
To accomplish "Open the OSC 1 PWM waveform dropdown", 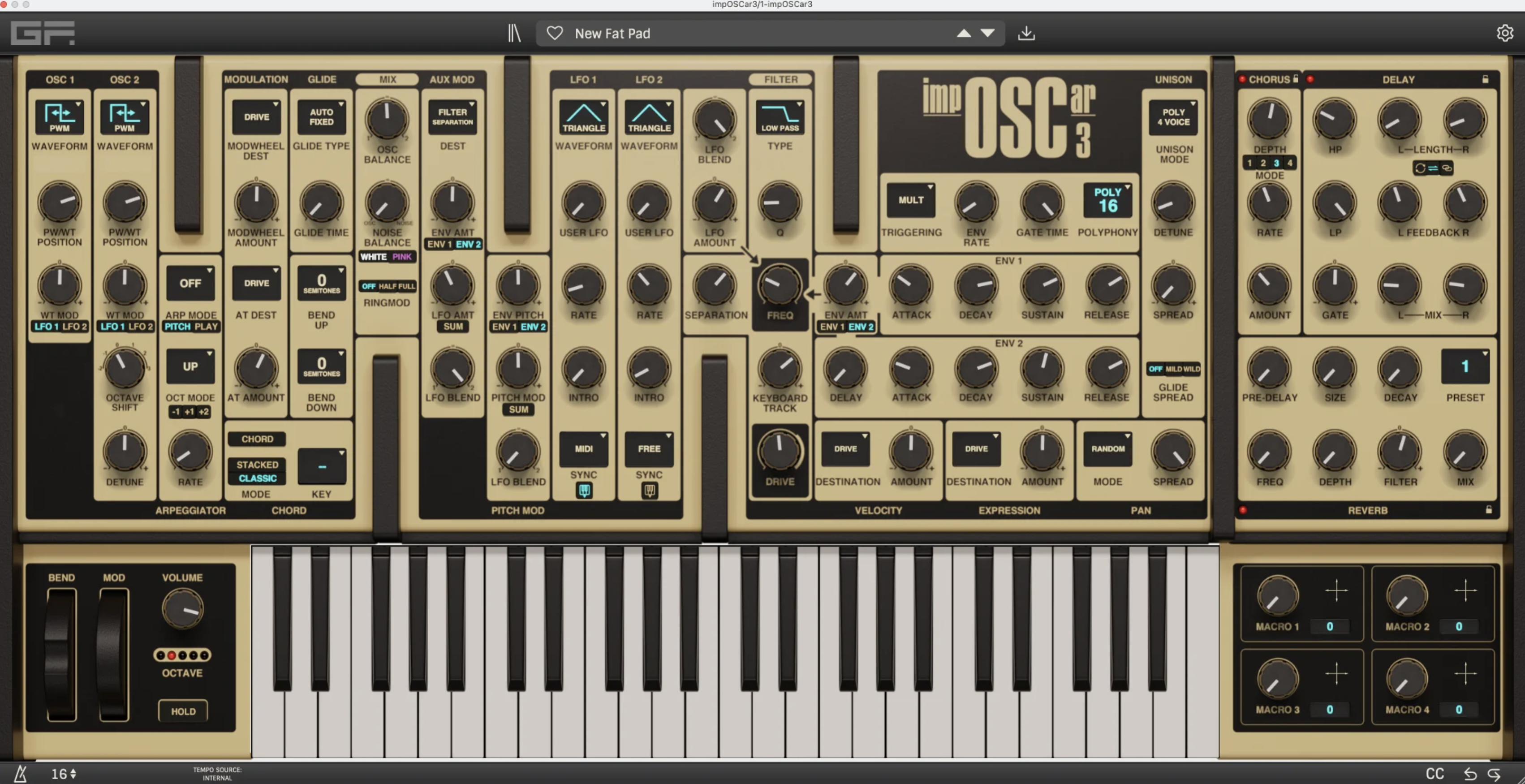I will point(59,117).
